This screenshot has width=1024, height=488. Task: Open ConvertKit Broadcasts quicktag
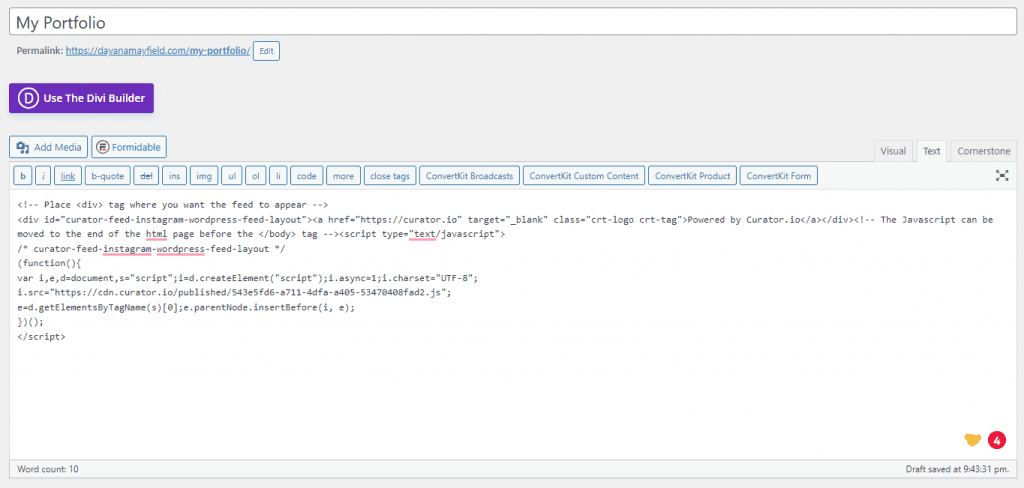(x=470, y=176)
